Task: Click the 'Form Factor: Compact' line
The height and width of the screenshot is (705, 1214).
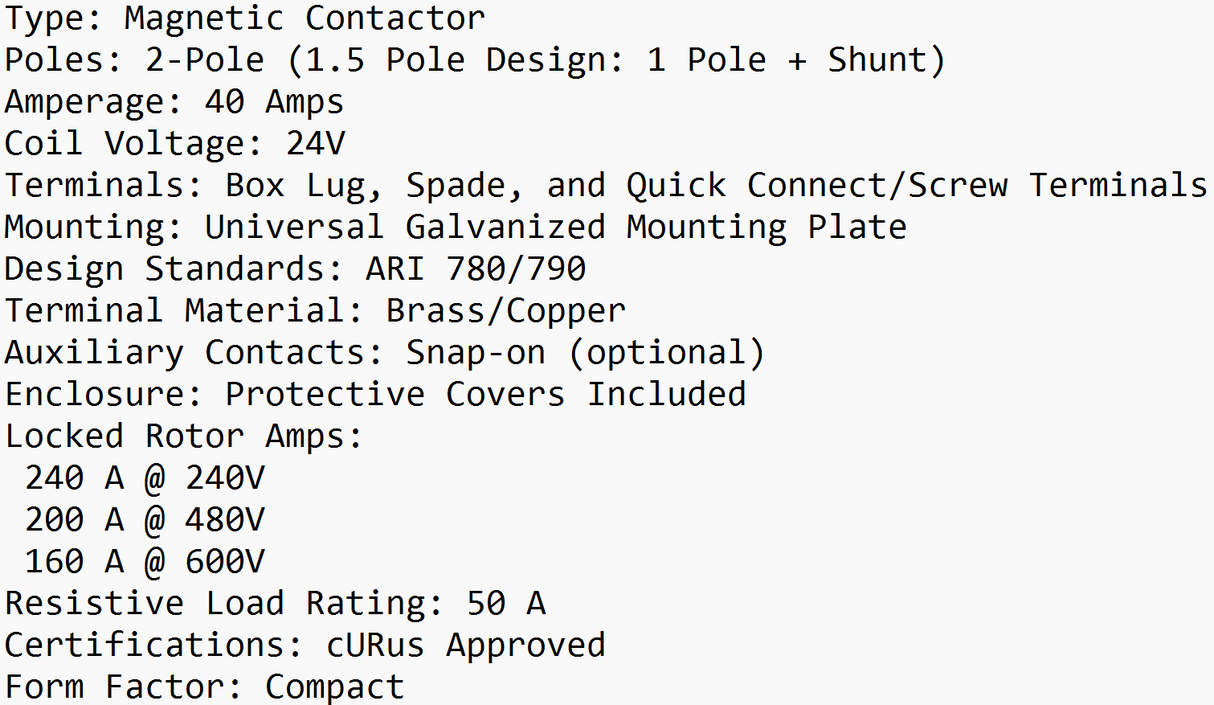Action: pyautogui.click(x=204, y=687)
